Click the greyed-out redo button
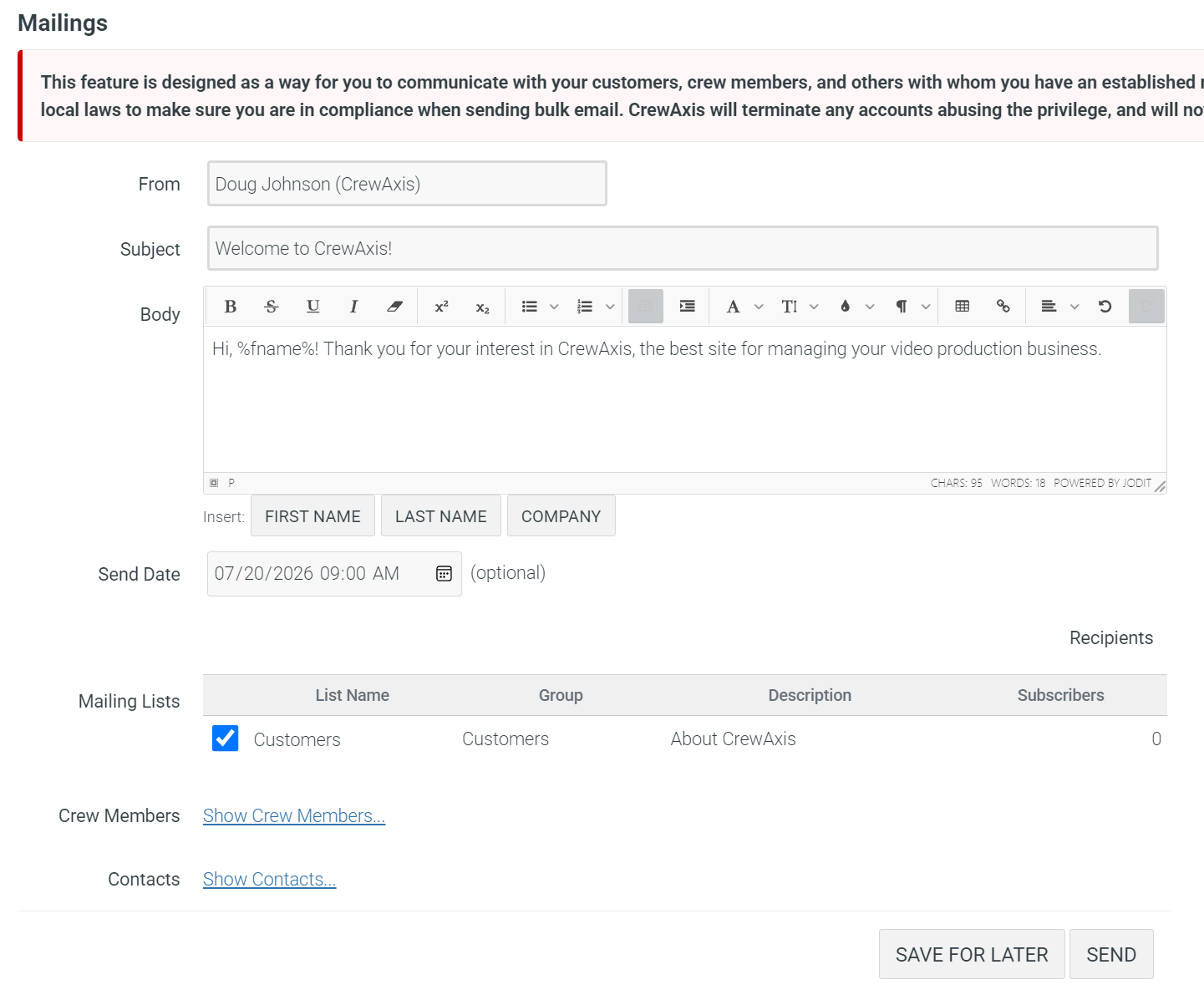 [1146, 307]
